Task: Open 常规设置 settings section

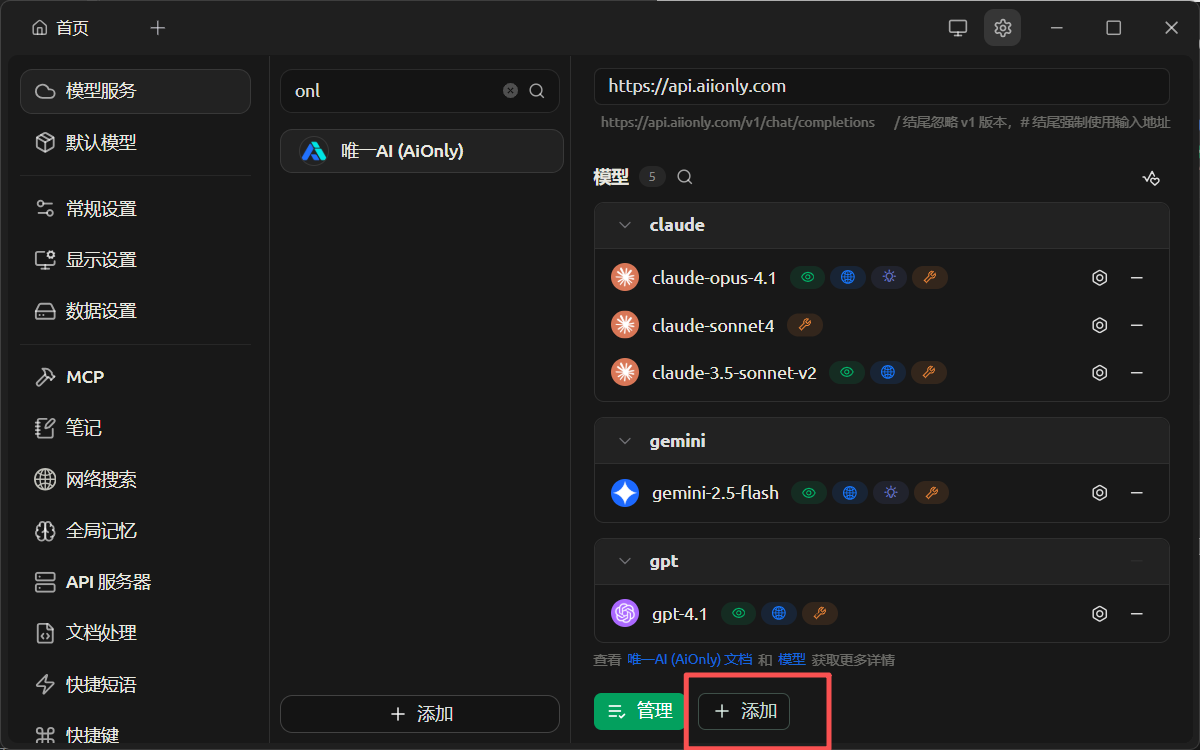Action: pos(135,209)
